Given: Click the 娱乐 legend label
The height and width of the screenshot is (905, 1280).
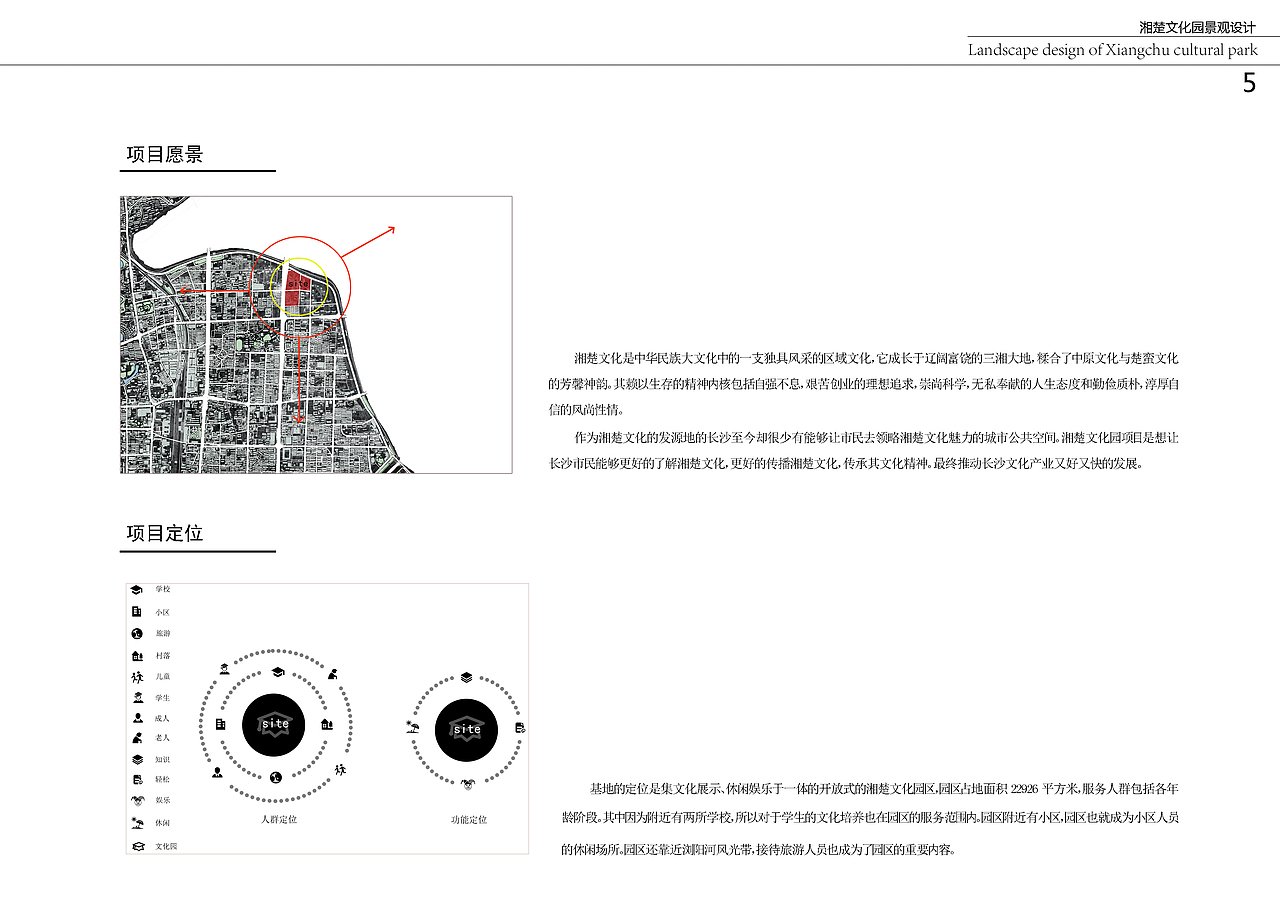Looking at the screenshot, I should tap(163, 800).
